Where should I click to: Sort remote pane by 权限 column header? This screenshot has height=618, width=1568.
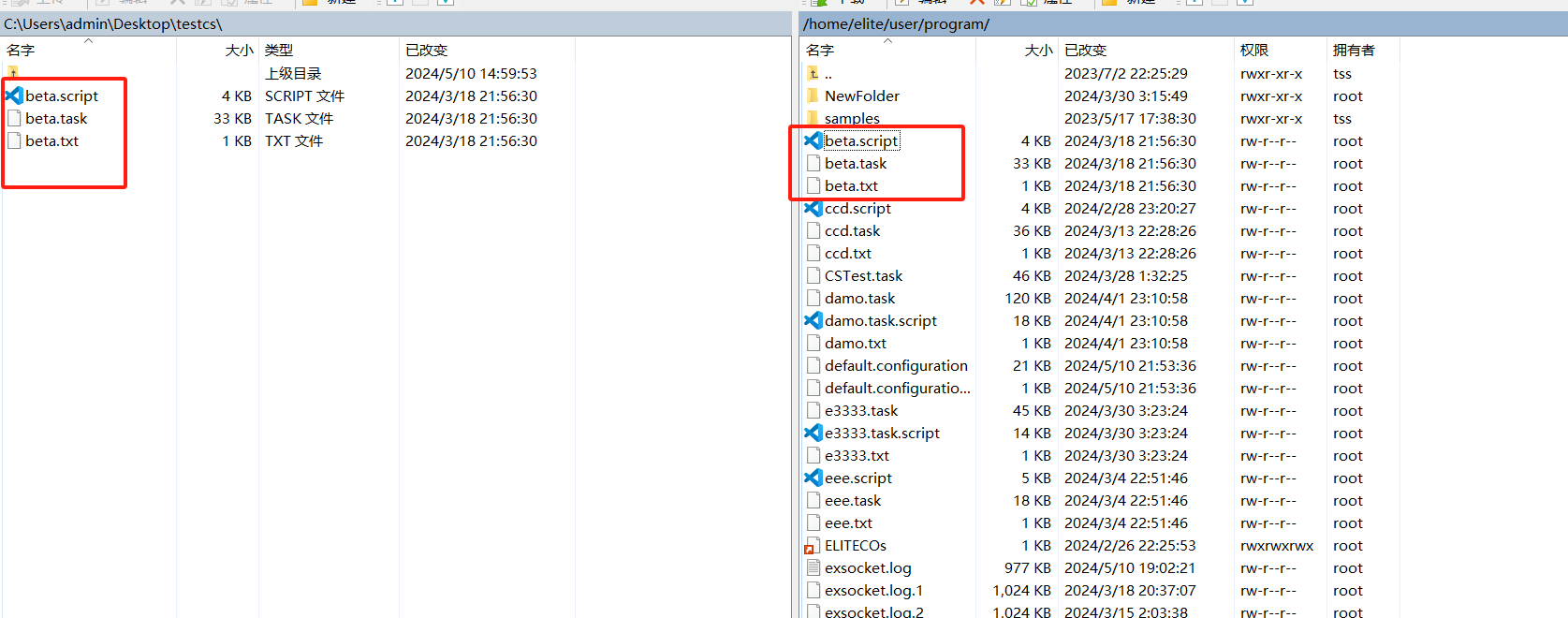click(1254, 51)
